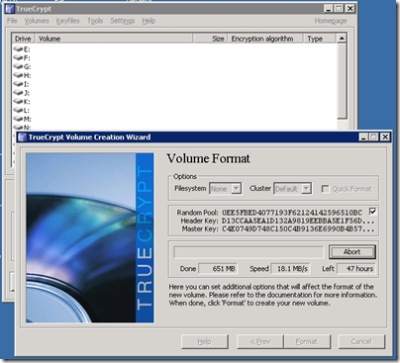Screen dimensions: 400x363
Task: Click the TrueCrypt main window title icon
Action: [10, 9]
